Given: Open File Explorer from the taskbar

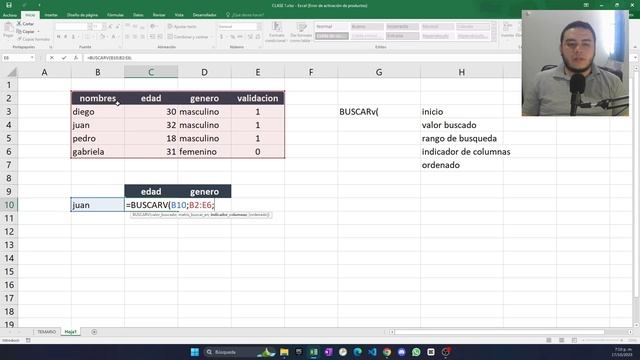Looking at the screenshot, I should (x=284, y=352).
